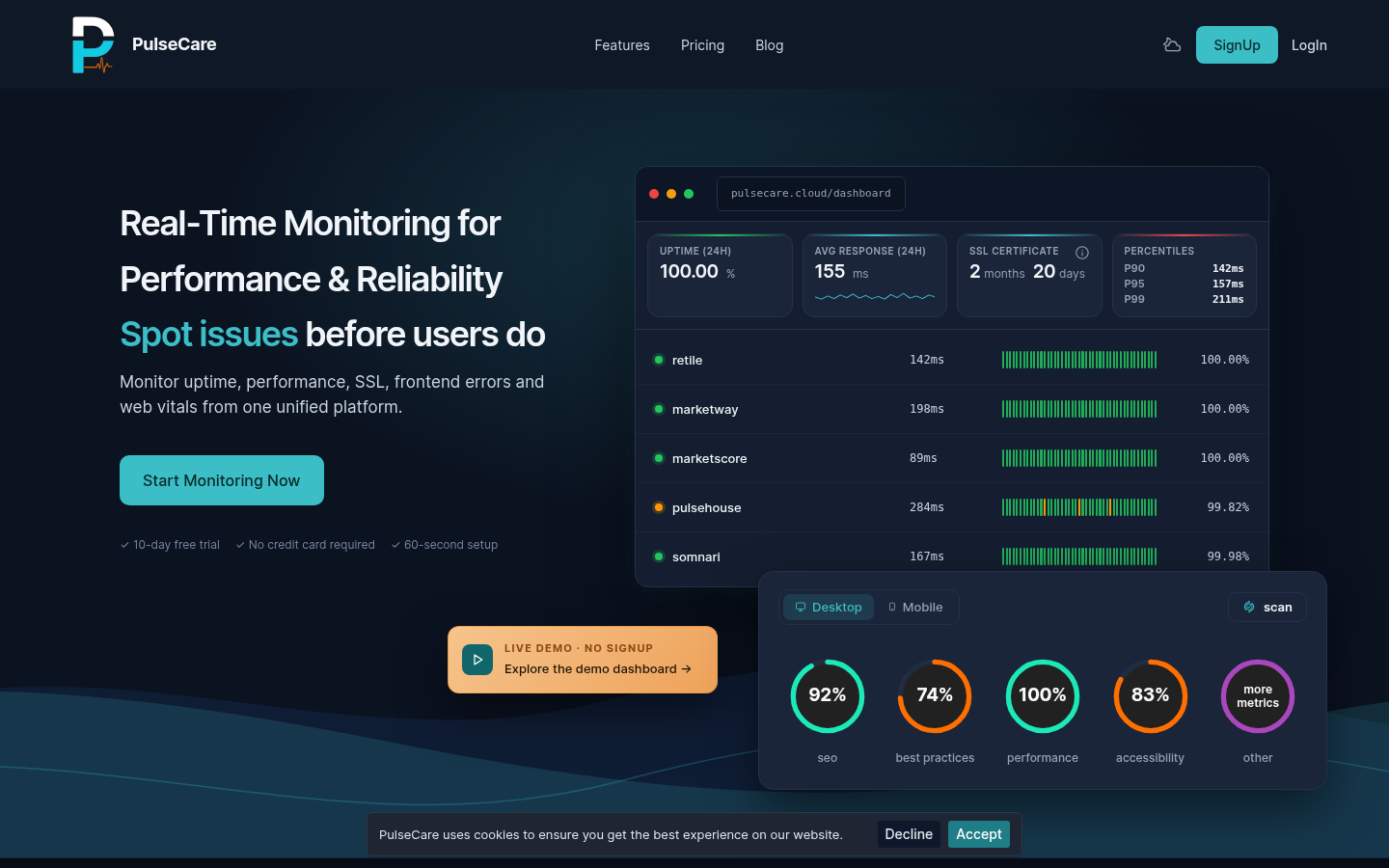The image size is (1389, 868).
Task: Switch to Mobile view tab
Action: tap(915, 607)
